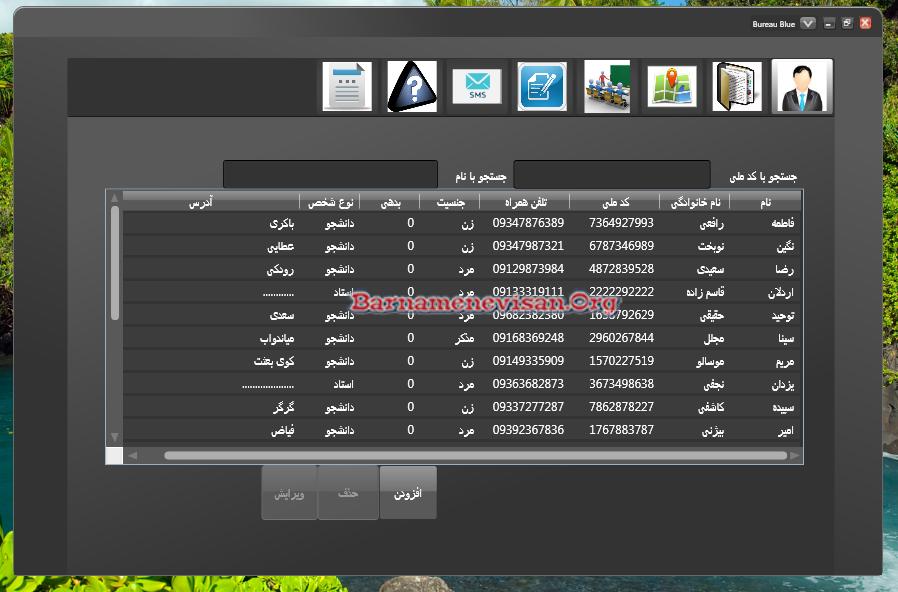Image resolution: width=898 pixels, height=592 pixels.
Task: Open the person profile icon in toolbar
Action: tap(802, 86)
